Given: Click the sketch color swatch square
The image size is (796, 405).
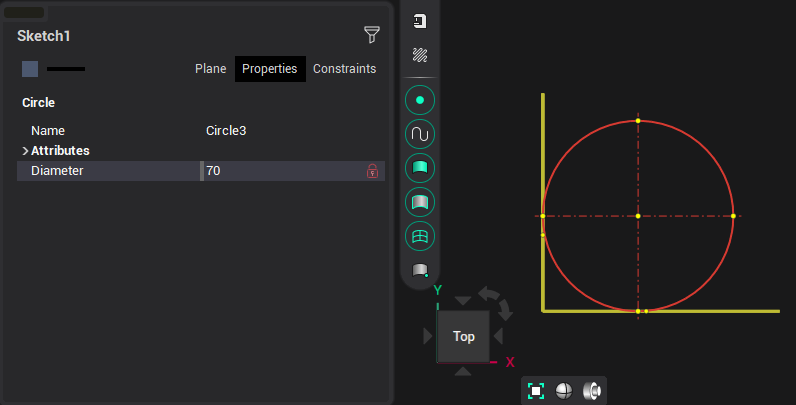Looking at the screenshot, I should coord(30,69).
